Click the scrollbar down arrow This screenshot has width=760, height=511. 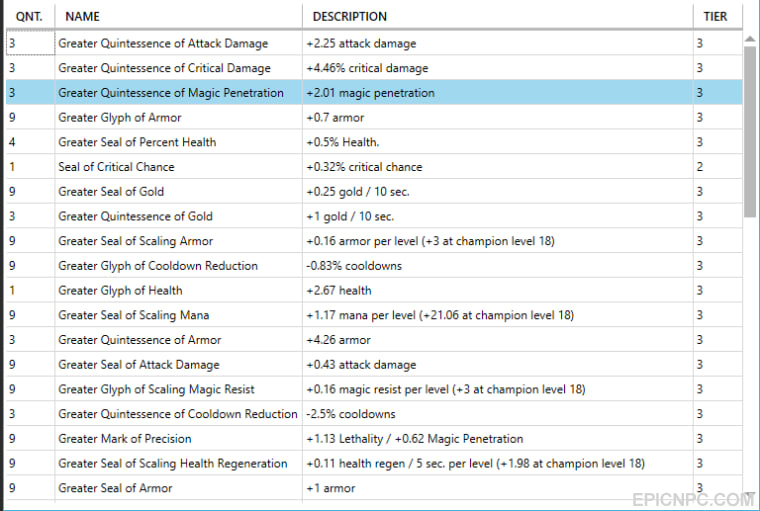(750, 495)
